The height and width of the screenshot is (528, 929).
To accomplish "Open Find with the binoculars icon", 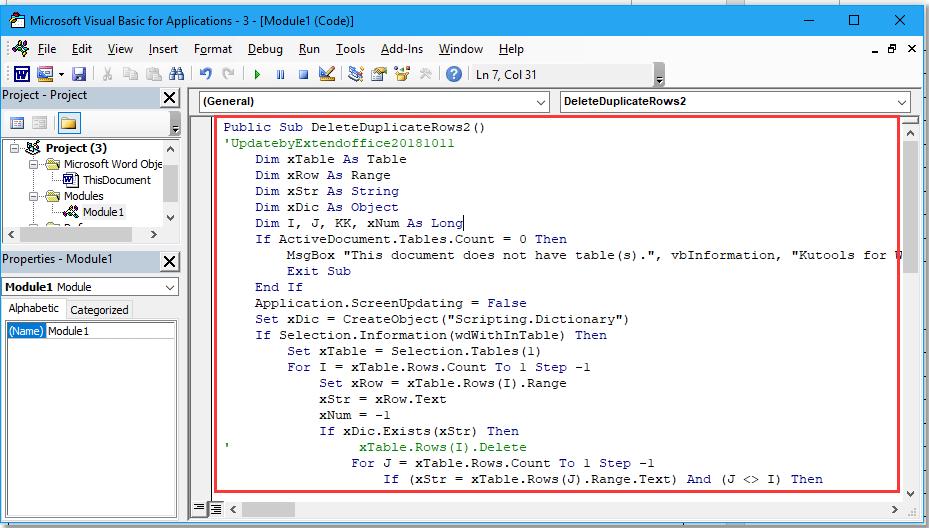I will coord(176,74).
